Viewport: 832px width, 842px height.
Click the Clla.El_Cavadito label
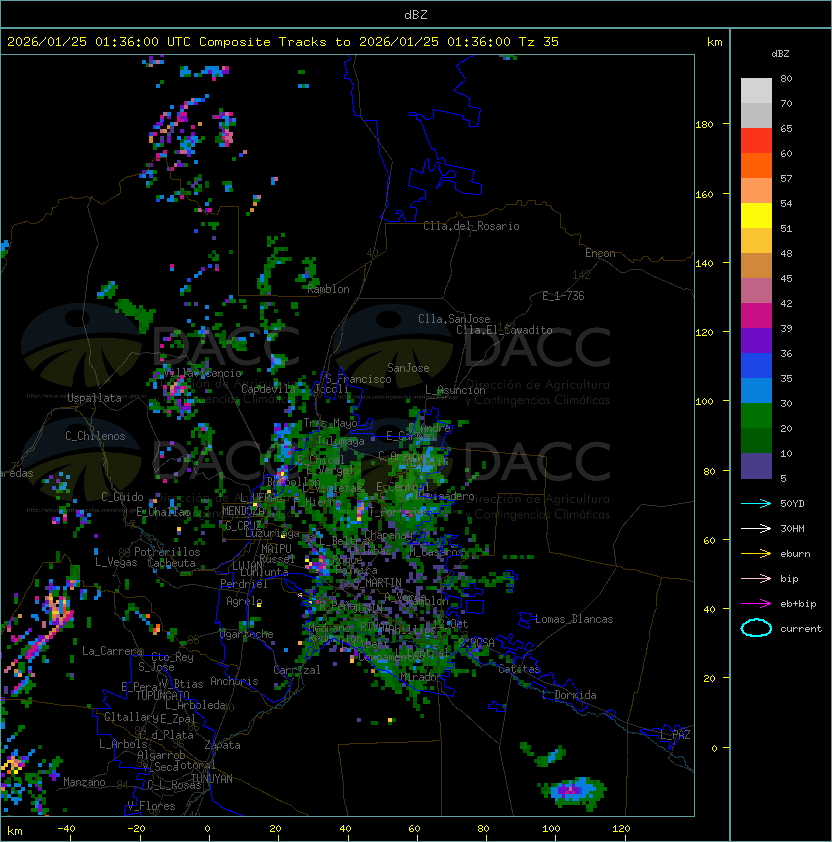504,330
